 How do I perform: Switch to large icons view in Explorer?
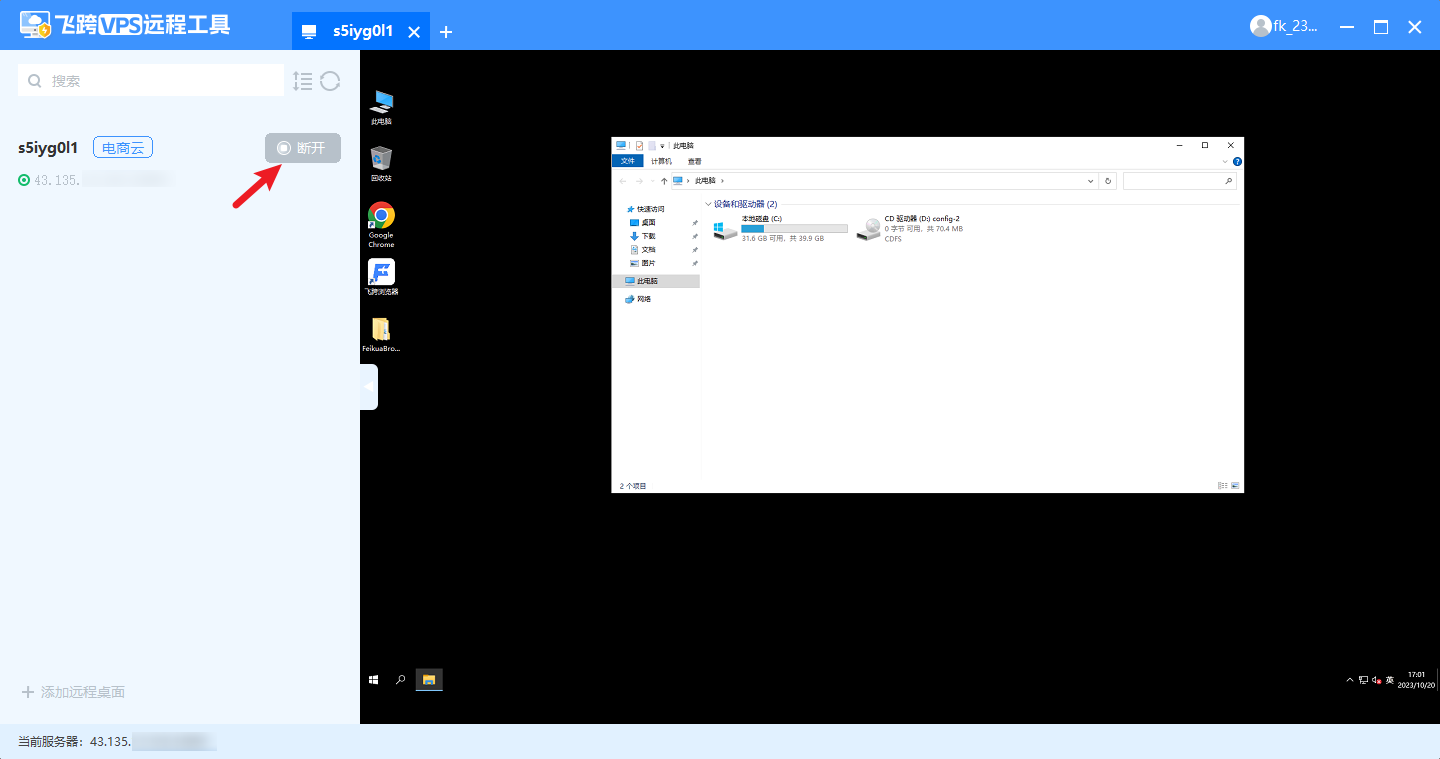[x=1235, y=486]
